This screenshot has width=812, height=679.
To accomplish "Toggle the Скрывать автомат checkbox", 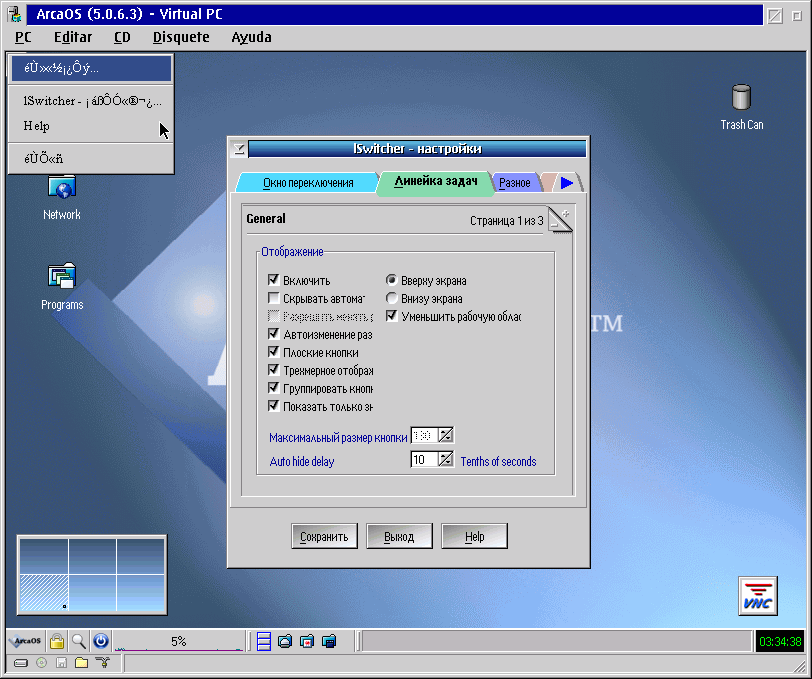I will pyautogui.click(x=273, y=298).
